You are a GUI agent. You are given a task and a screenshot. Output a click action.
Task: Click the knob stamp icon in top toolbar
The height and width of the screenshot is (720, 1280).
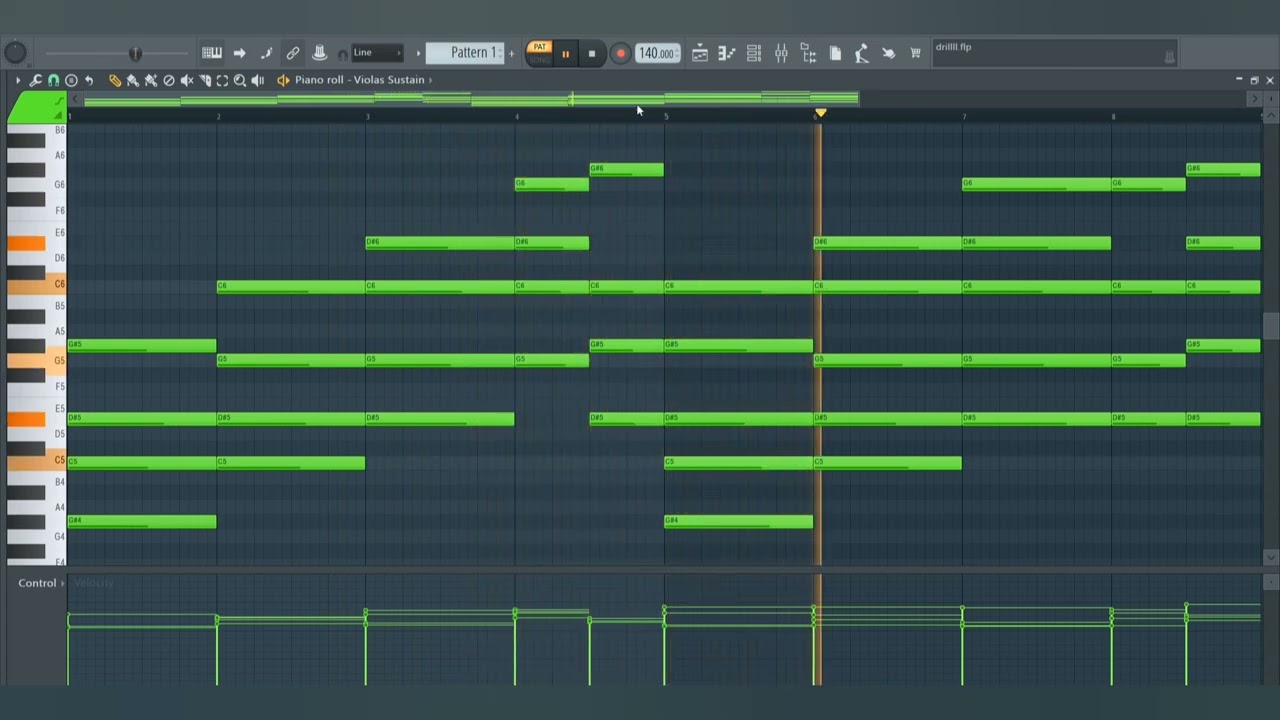pos(320,53)
